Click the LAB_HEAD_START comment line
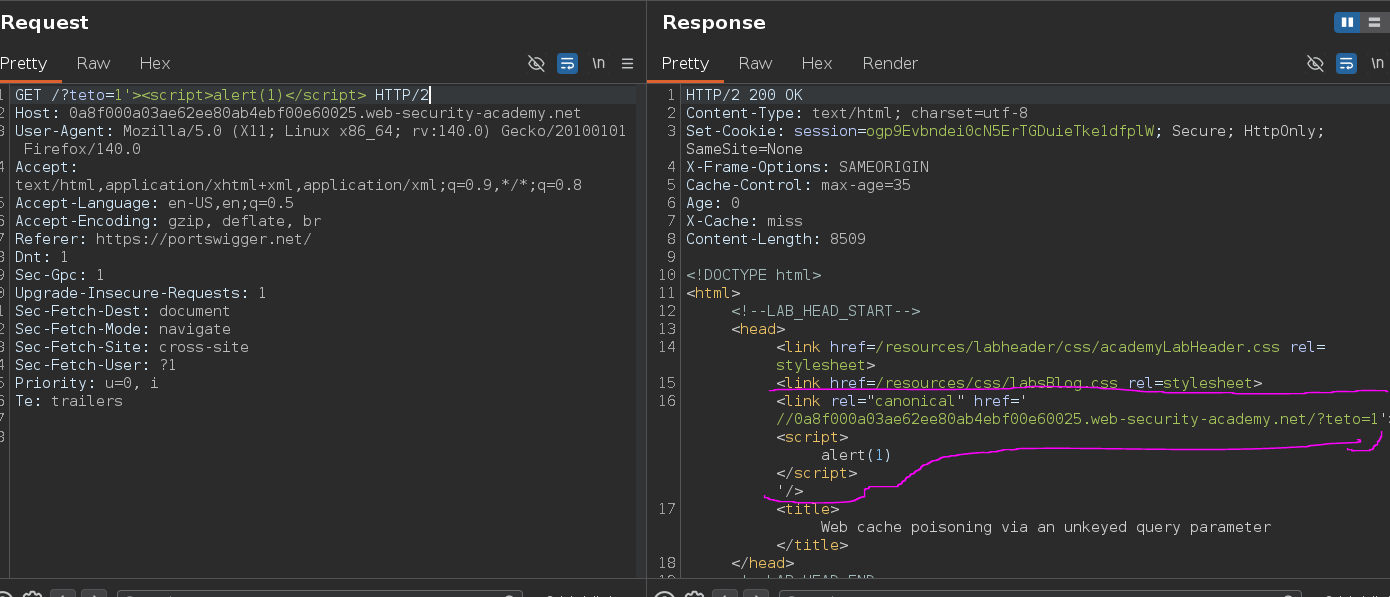This screenshot has height=597, width=1390. 825,311
